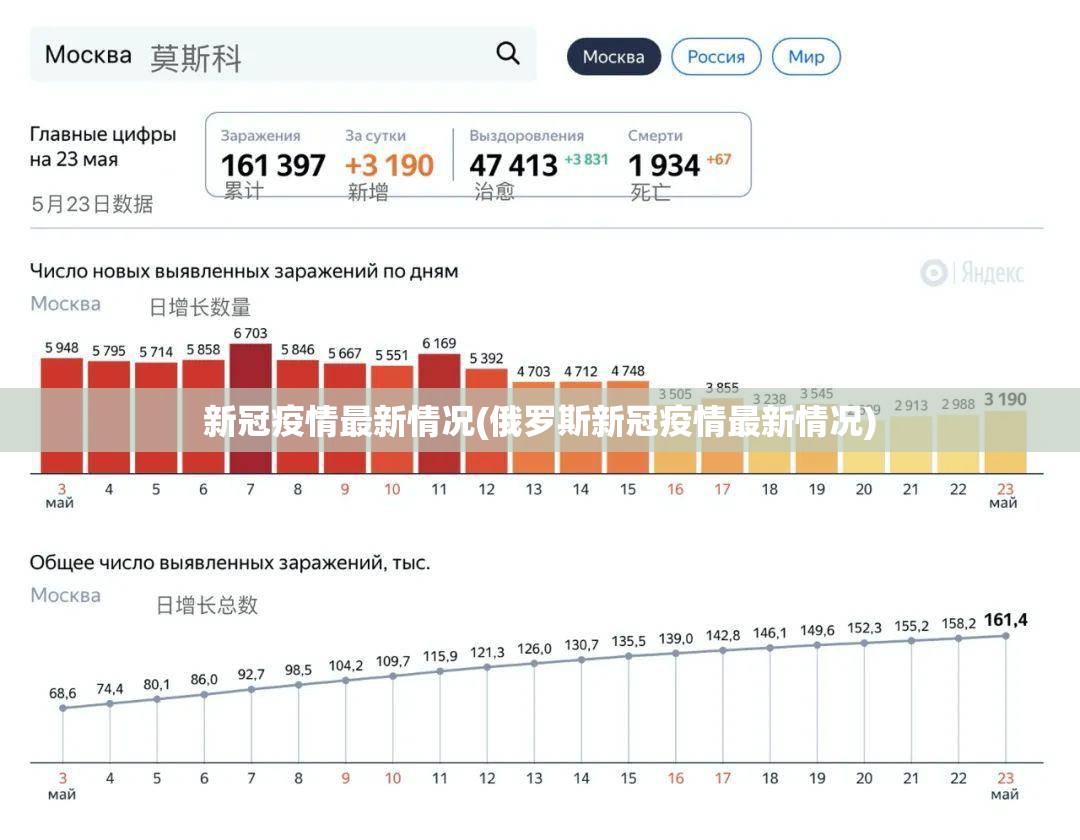Screen dimensions: 1080x840
Task: Click the 6 703 bar for May 7
Action: 250,408
